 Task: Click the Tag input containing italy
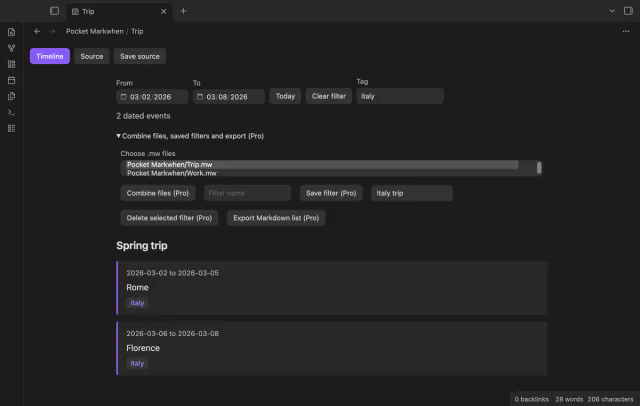pyautogui.click(x=400, y=96)
